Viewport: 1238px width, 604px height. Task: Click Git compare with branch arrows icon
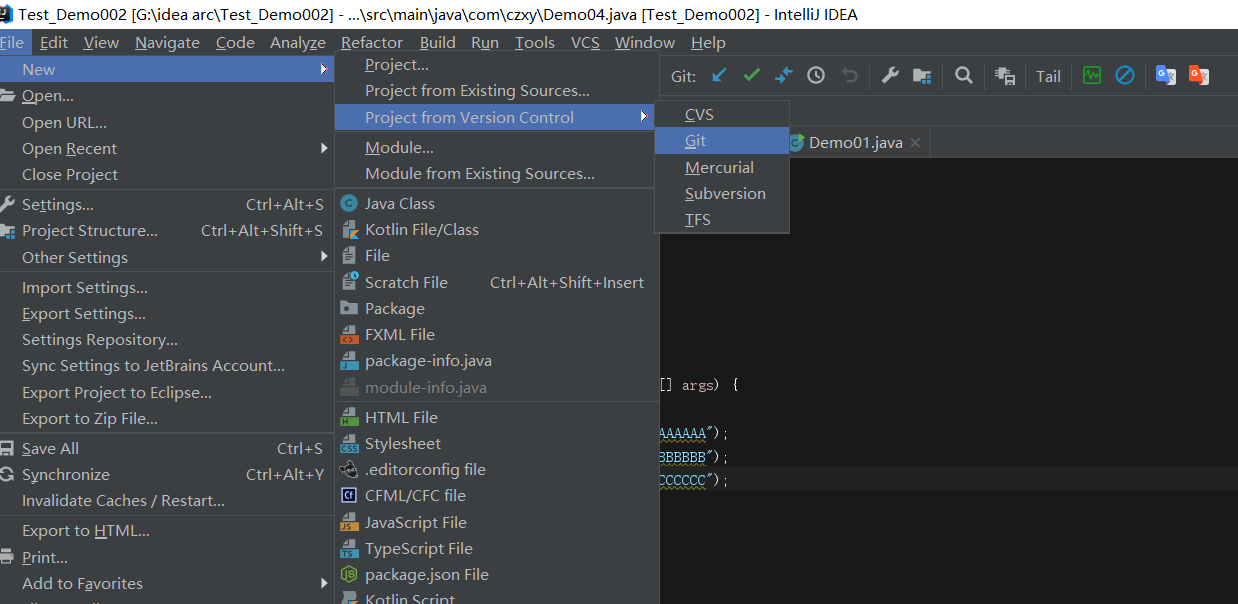pos(784,75)
